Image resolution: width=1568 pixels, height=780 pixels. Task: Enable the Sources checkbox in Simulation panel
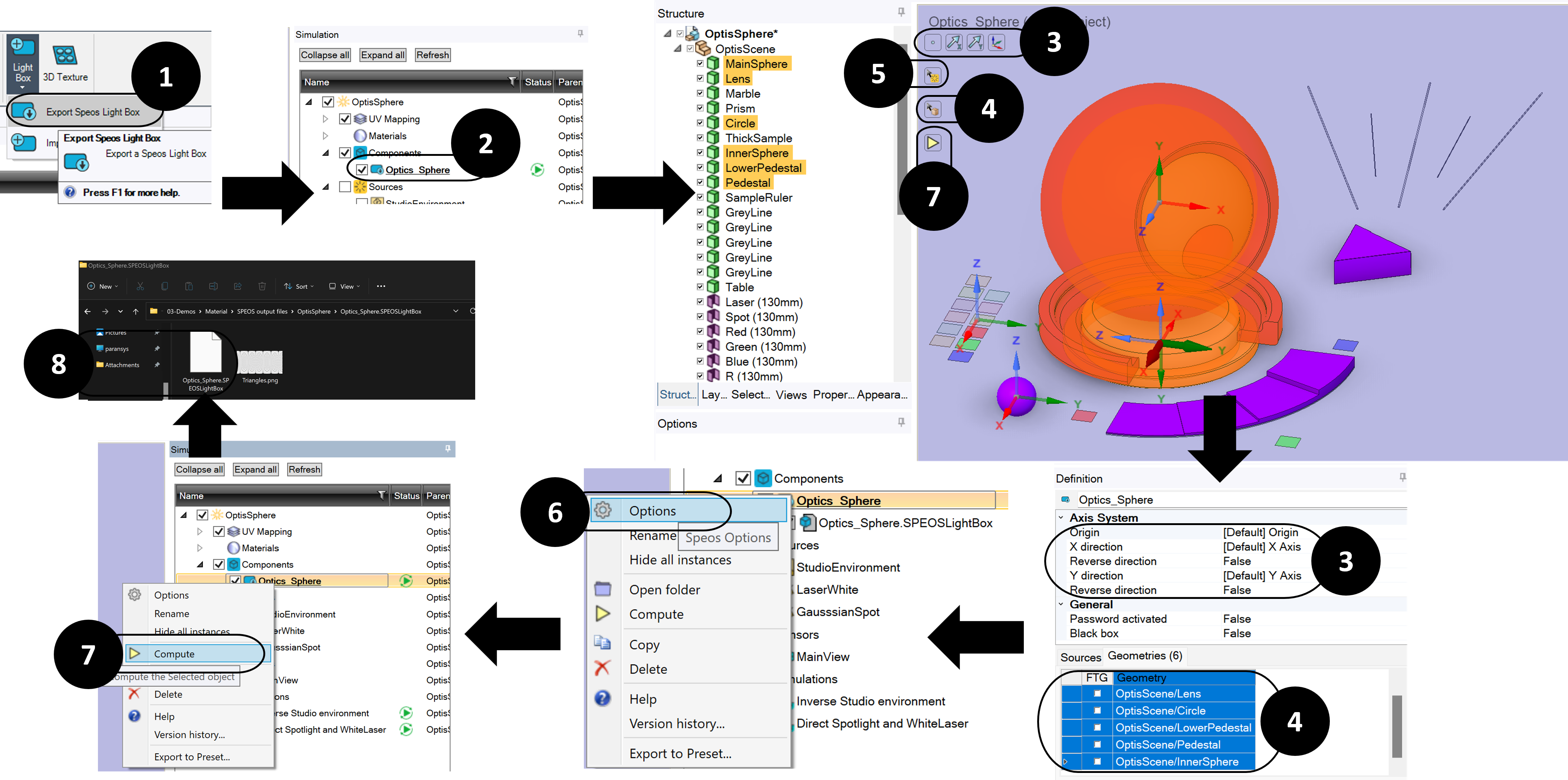point(345,187)
